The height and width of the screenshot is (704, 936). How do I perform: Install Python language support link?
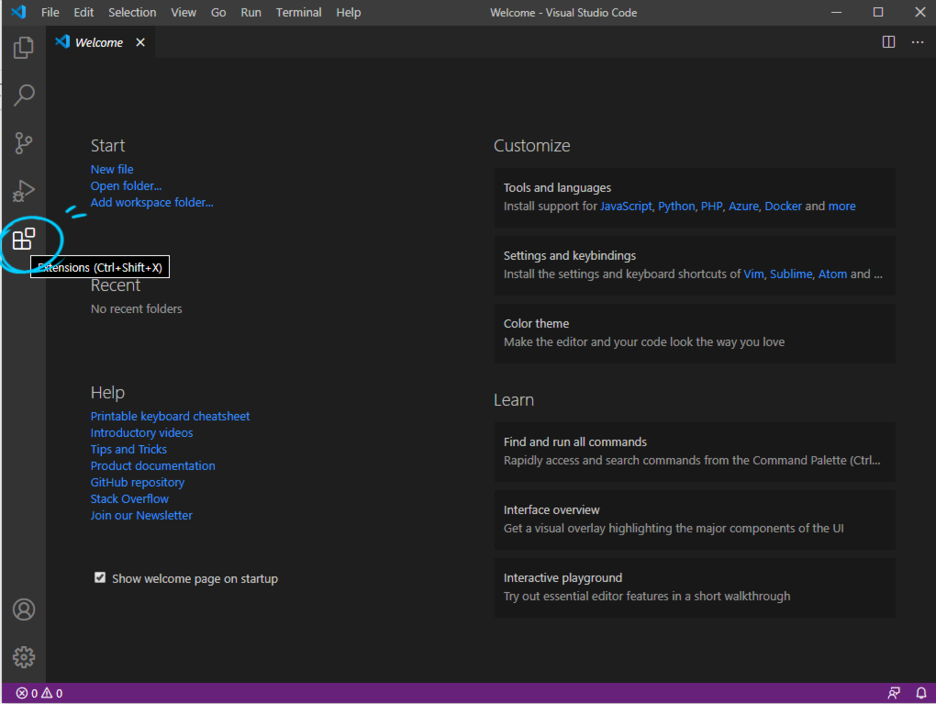point(676,206)
